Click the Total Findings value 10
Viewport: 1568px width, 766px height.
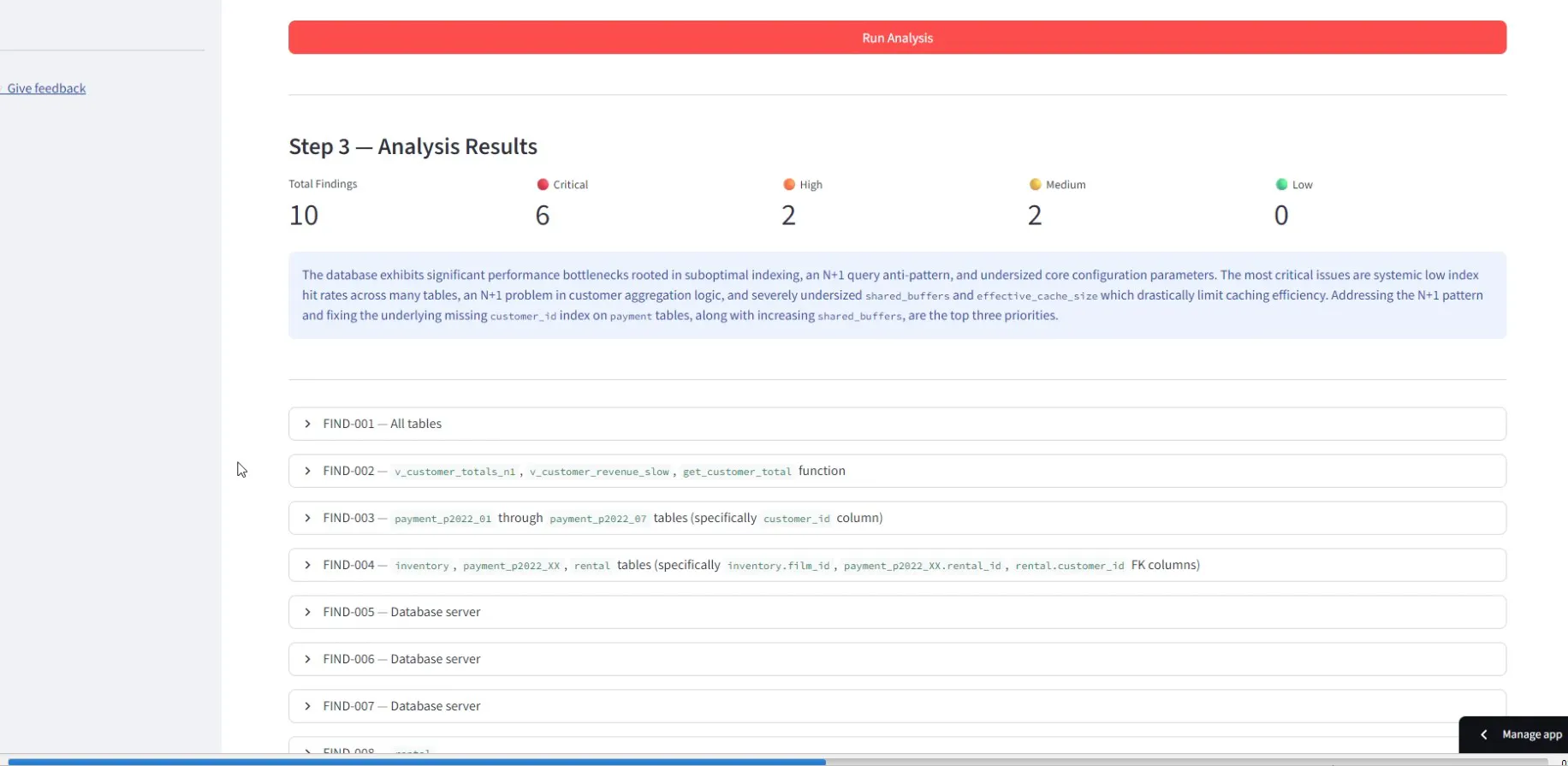pyautogui.click(x=304, y=215)
